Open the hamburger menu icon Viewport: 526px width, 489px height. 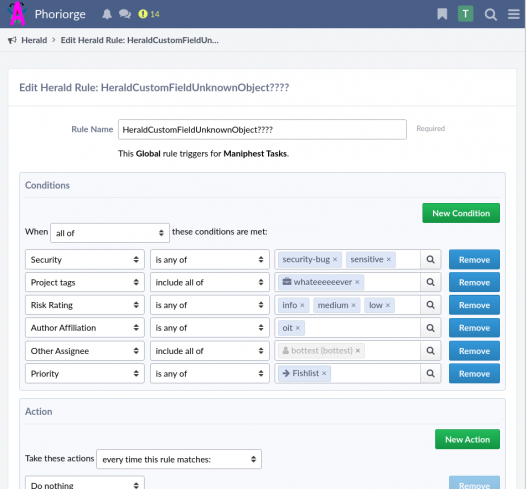point(514,14)
